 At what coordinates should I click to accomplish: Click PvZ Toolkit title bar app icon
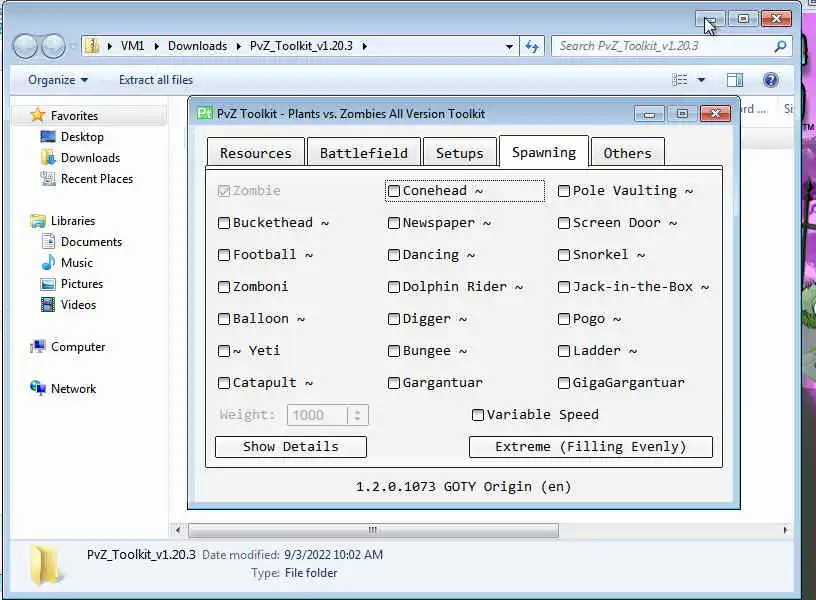click(205, 113)
